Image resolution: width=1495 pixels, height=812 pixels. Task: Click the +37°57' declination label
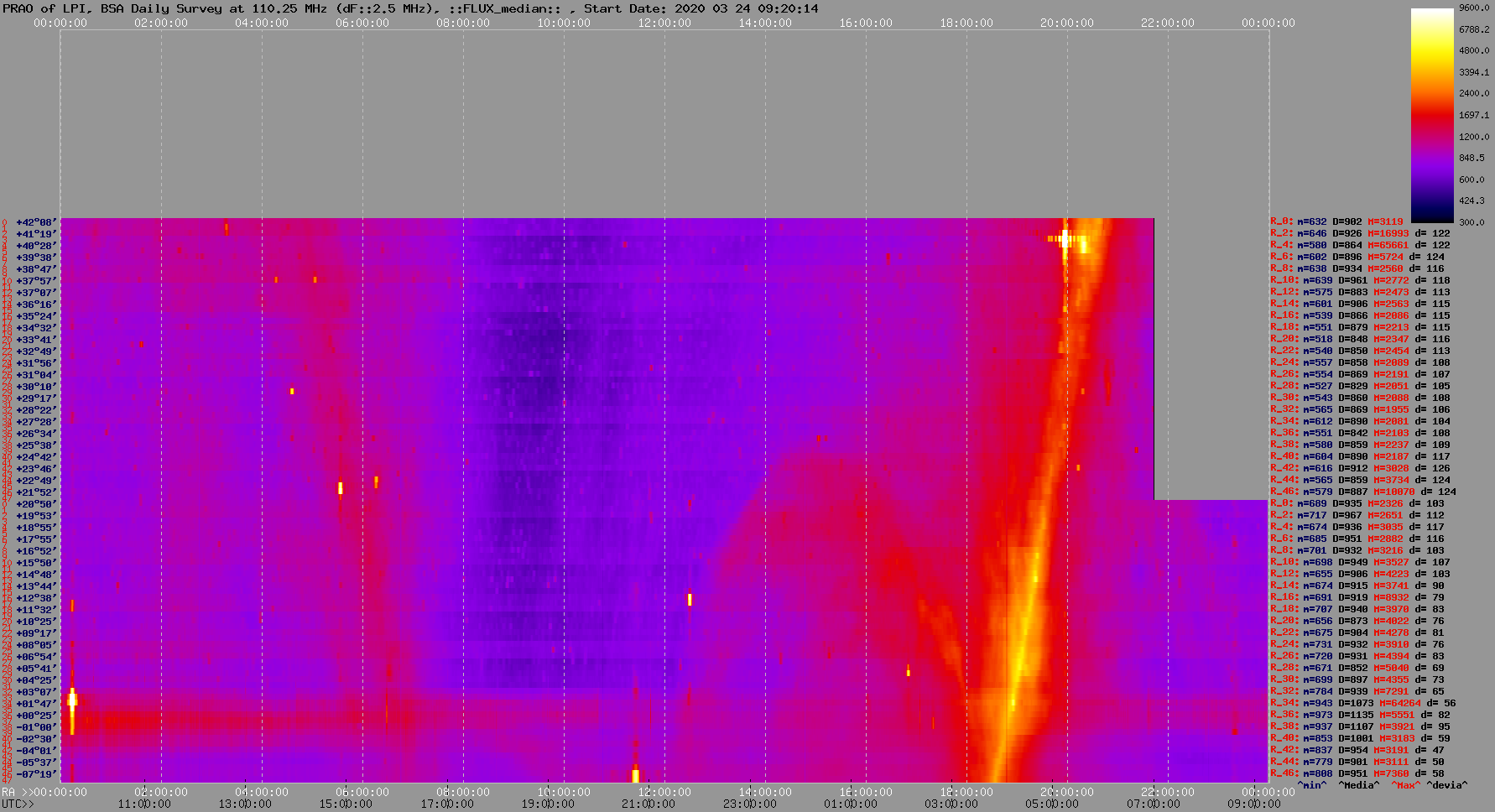(x=36, y=281)
